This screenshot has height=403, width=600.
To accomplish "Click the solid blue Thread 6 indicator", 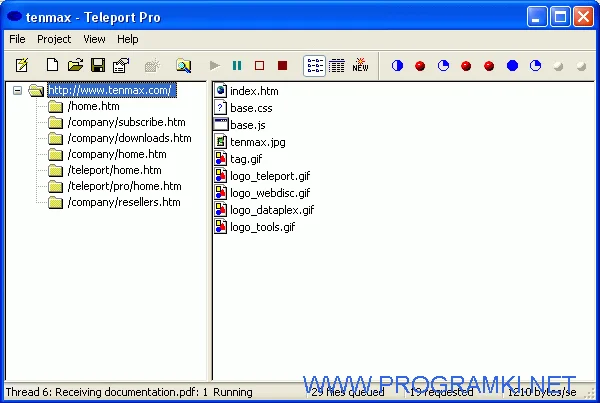I will 512,66.
